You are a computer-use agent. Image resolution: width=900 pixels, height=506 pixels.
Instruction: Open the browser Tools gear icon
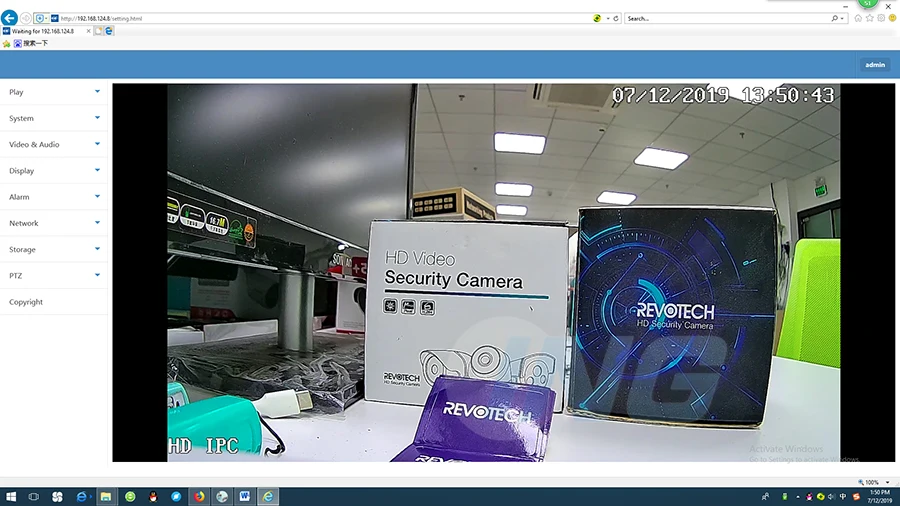point(881,18)
